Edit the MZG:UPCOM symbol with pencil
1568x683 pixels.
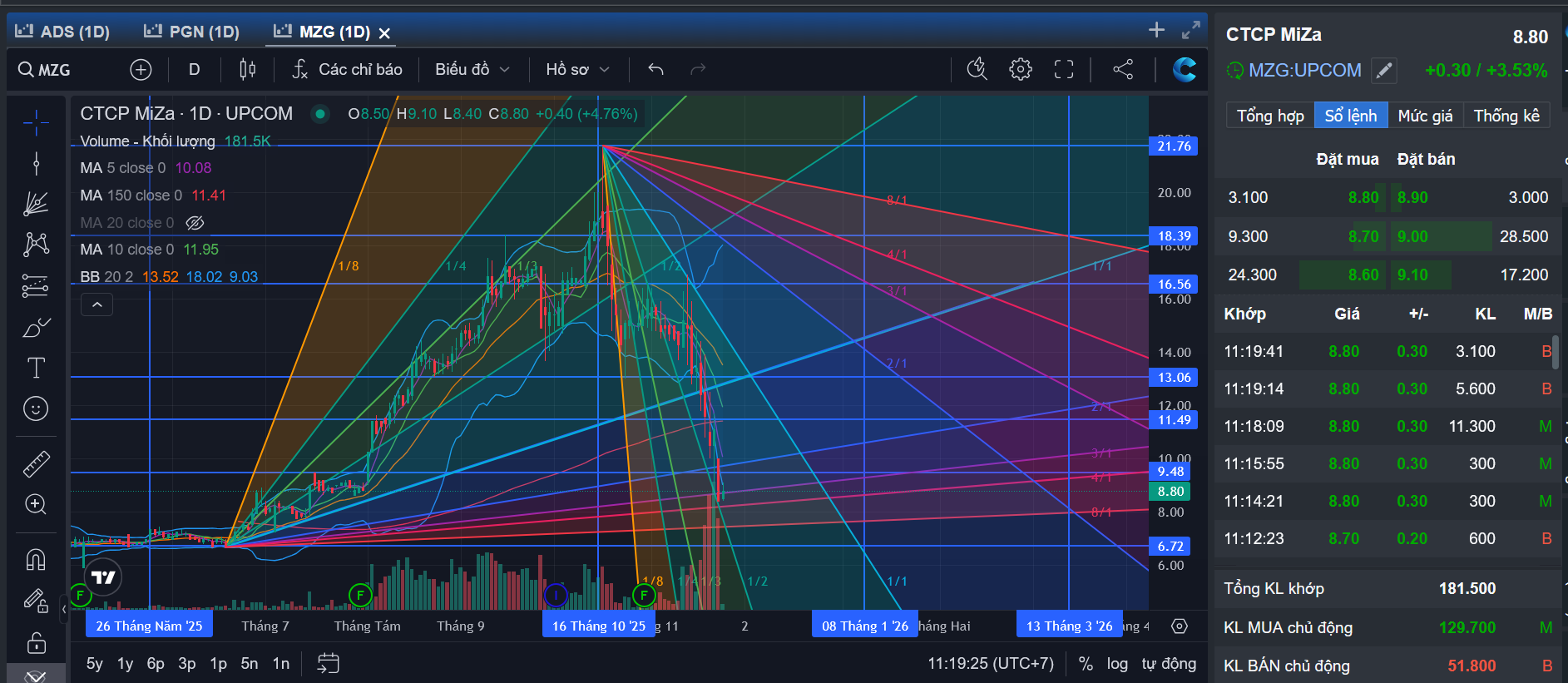(x=1383, y=71)
